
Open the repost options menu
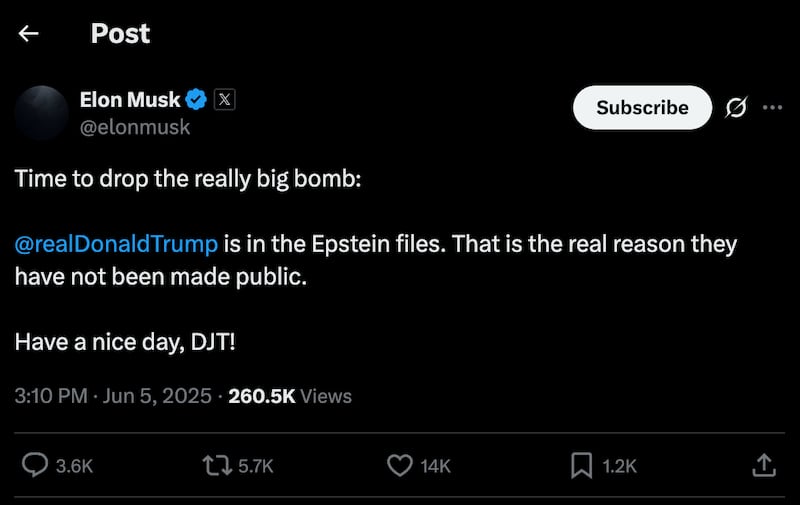pyautogui.click(x=215, y=465)
